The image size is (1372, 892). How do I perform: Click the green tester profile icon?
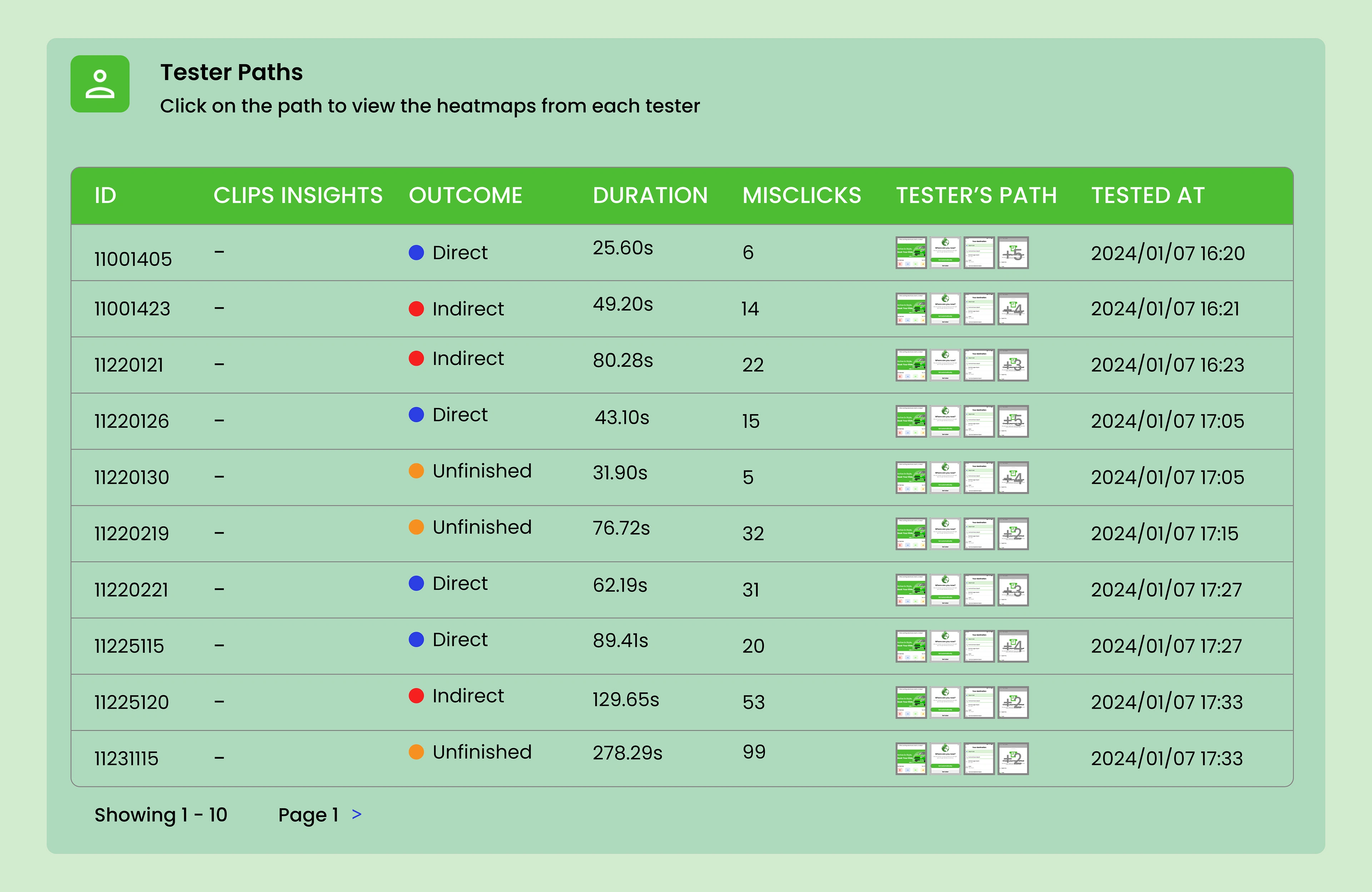coord(100,84)
